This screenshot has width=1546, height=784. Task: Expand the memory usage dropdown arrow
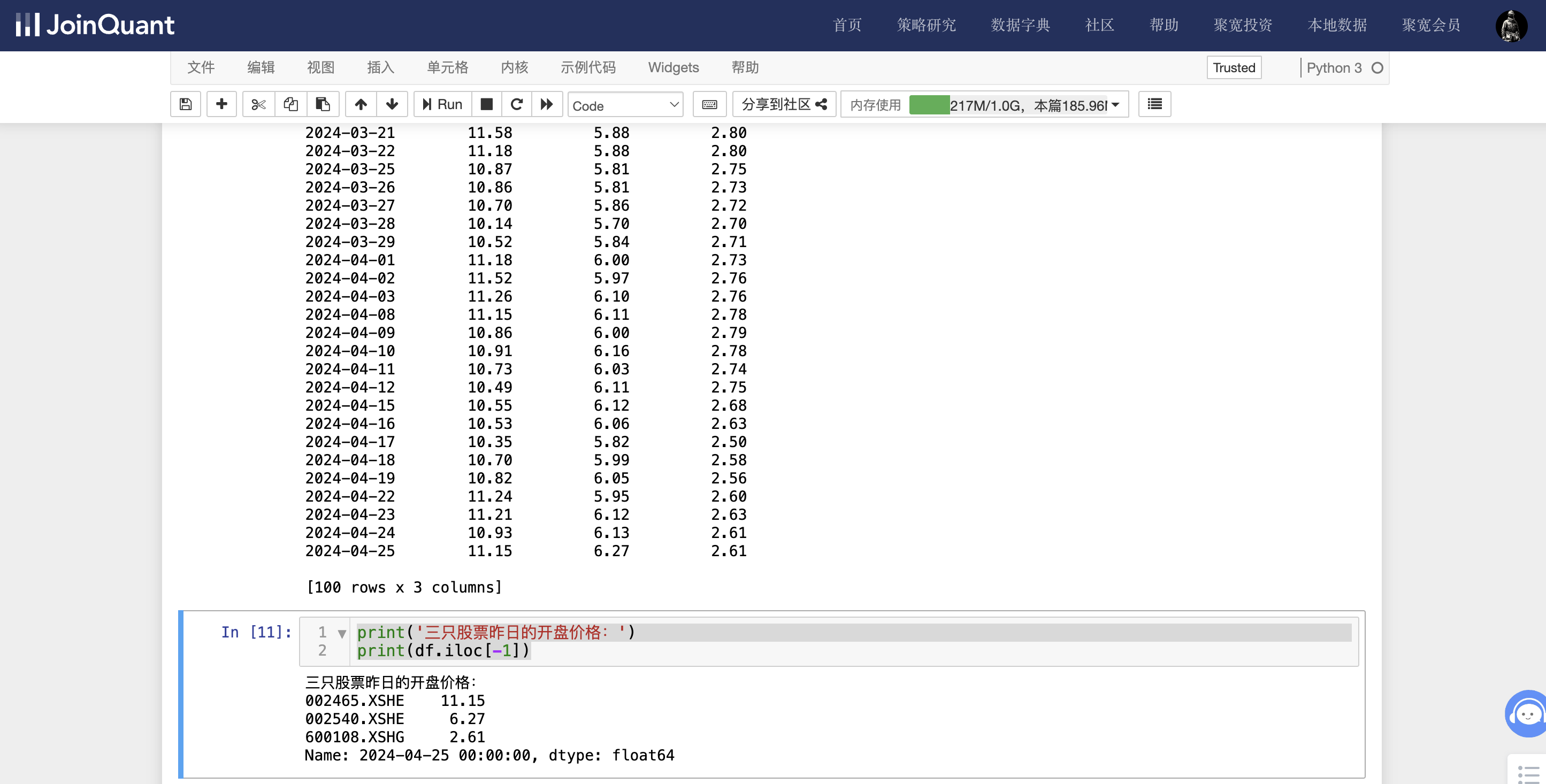click(1115, 105)
